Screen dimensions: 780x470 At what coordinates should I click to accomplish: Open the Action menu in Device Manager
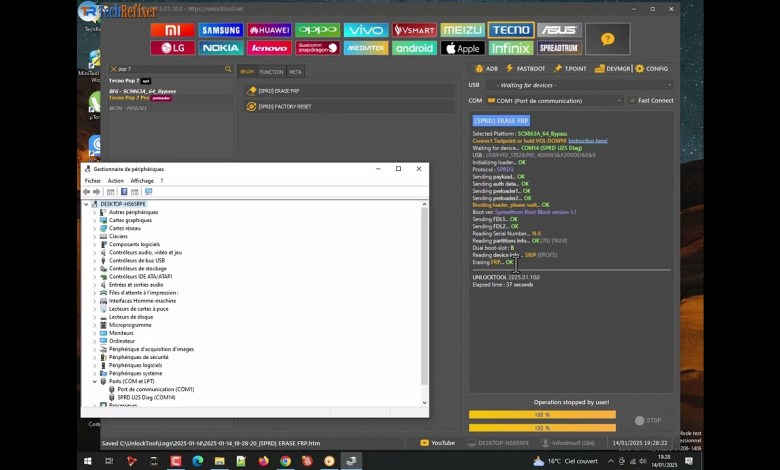[x=115, y=181]
